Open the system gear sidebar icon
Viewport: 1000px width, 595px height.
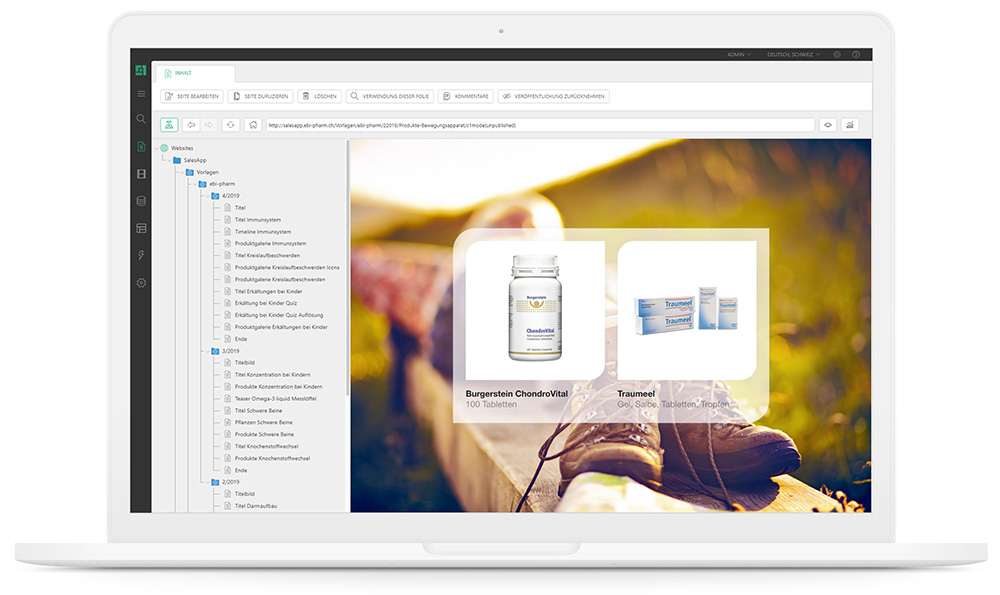[141, 283]
